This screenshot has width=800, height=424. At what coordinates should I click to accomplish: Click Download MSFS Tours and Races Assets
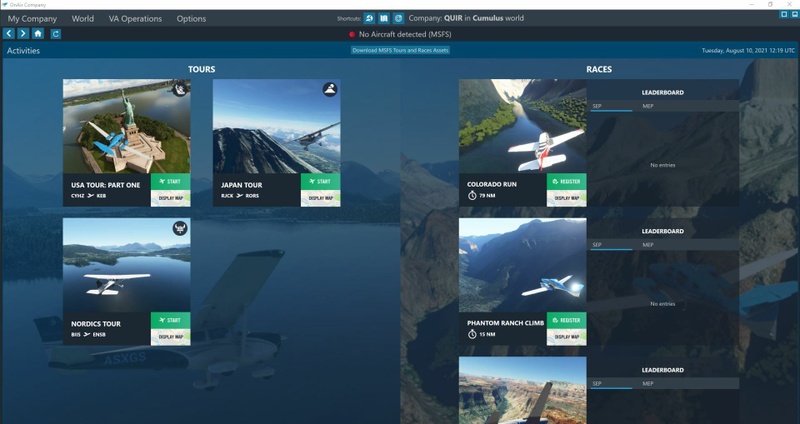coord(400,50)
